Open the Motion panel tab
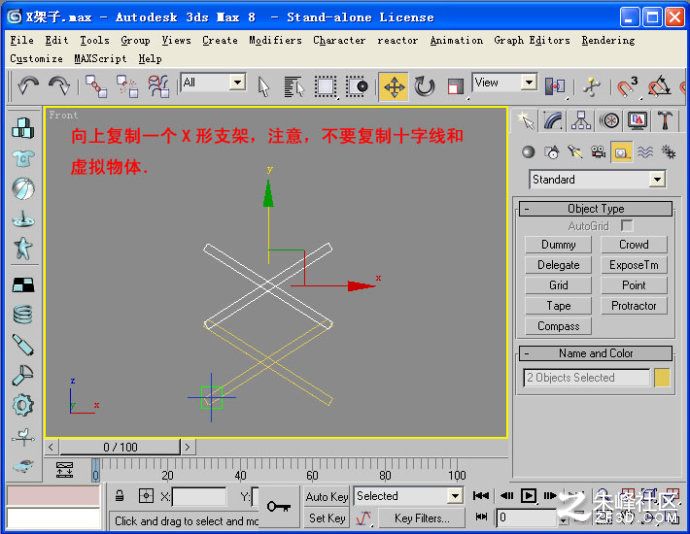The height and width of the screenshot is (534, 690). pos(609,120)
